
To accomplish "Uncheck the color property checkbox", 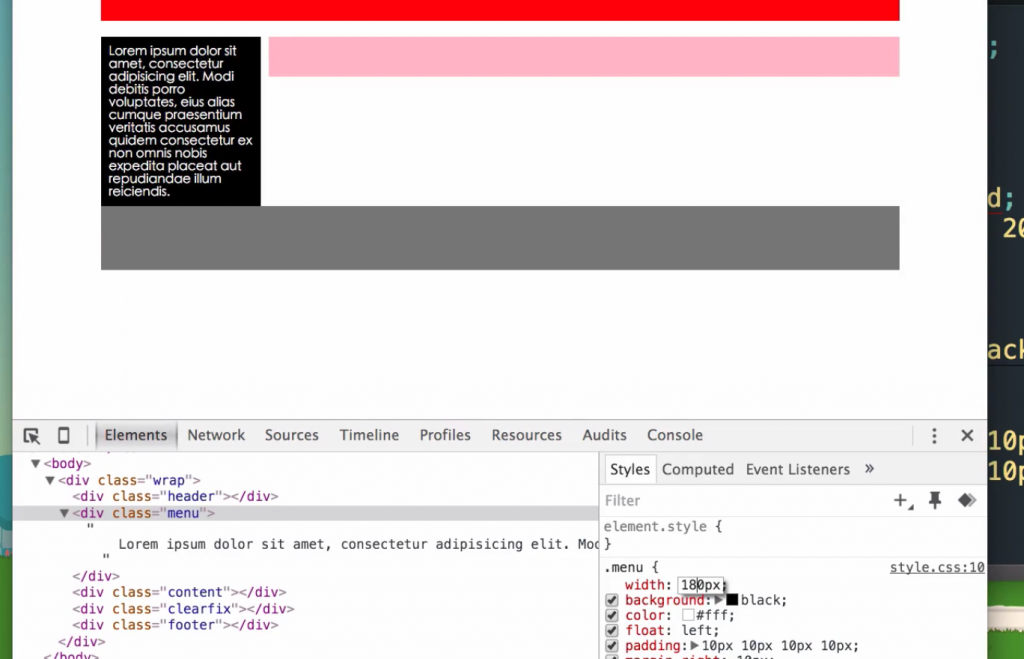I will pyautogui.click(x=611, y=615).
